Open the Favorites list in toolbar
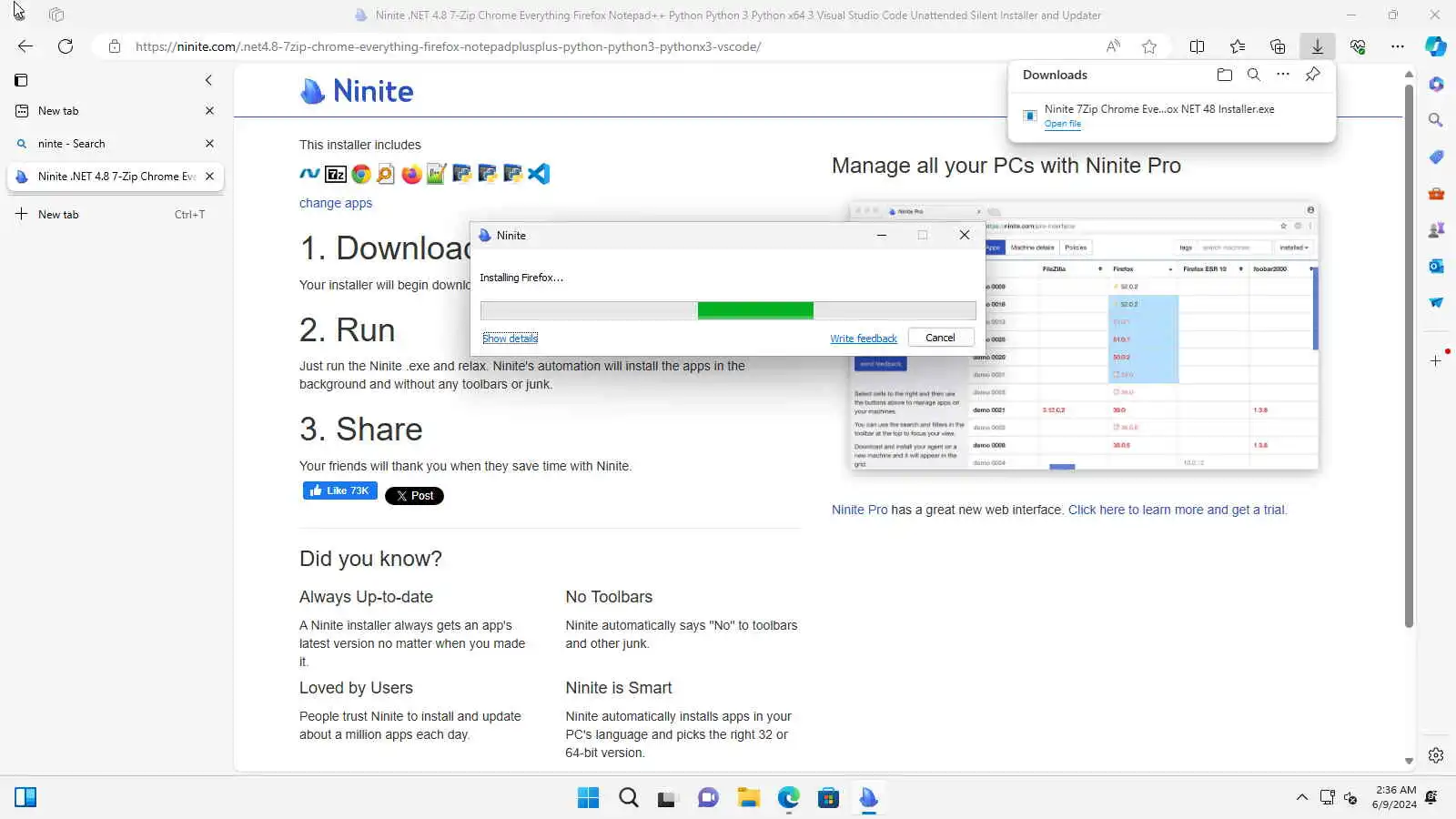 (x=1238, y=46)
